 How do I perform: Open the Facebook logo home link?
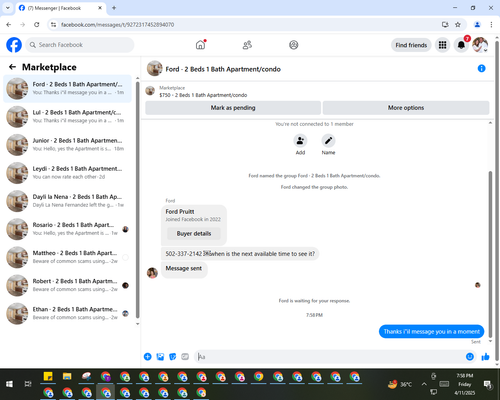coord(14,45)
